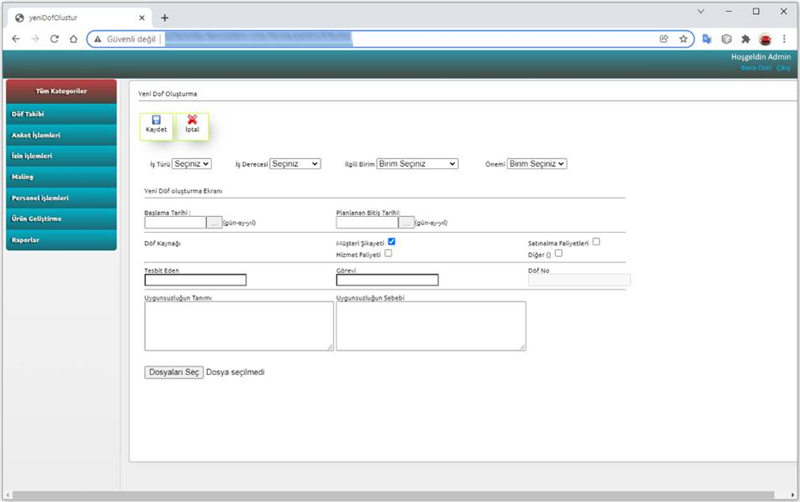
Task: Click 'Yeni Döf oluşturma Ekranı' text
Action: click(x=183, y=191)
